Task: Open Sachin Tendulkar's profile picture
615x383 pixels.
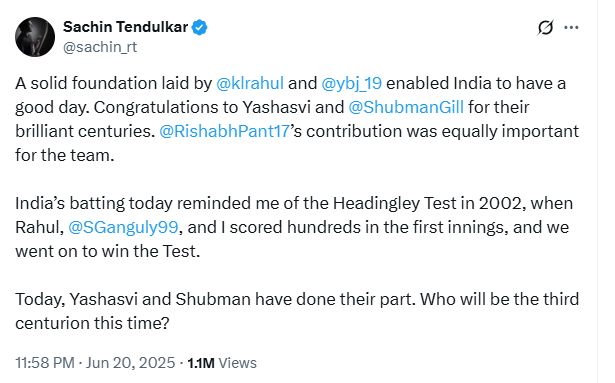Action: (35, 37)
